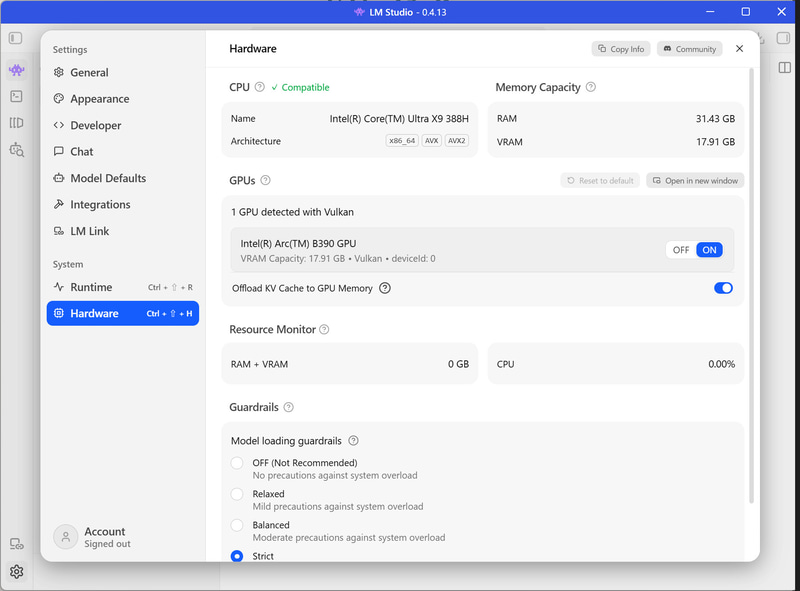Image resolution: width=800 pixels, height=591 pixels.
Task: Click help icon beside Offload KV Cache
Action: 385,288
